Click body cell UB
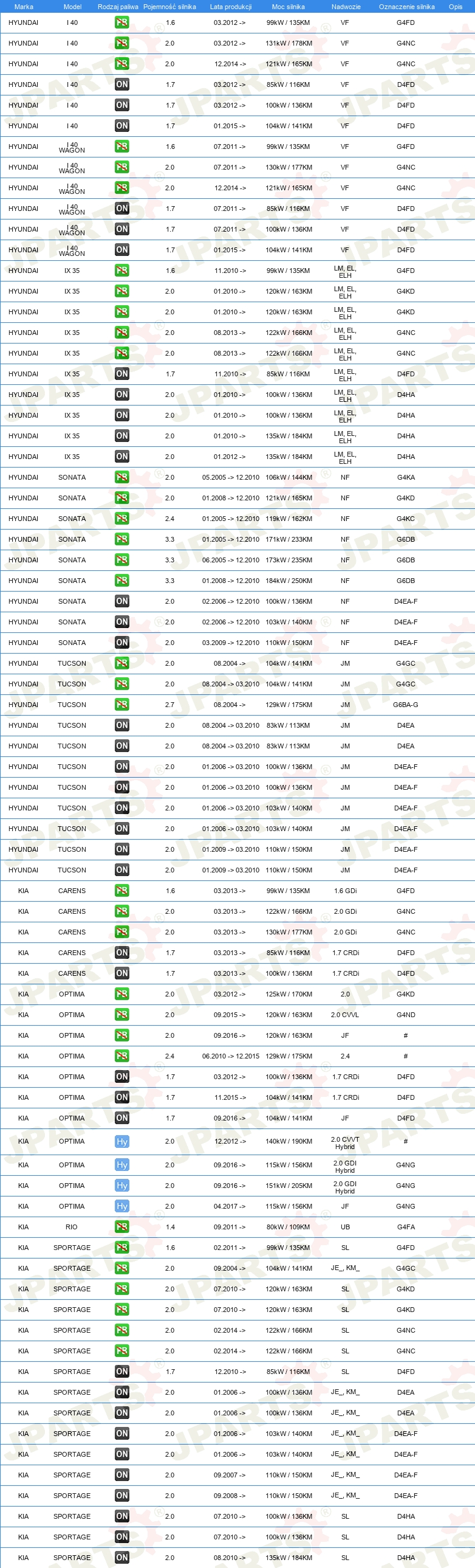Image resolution: width=475 pixels, height=1568 pixels. (x=345, y=1227)
